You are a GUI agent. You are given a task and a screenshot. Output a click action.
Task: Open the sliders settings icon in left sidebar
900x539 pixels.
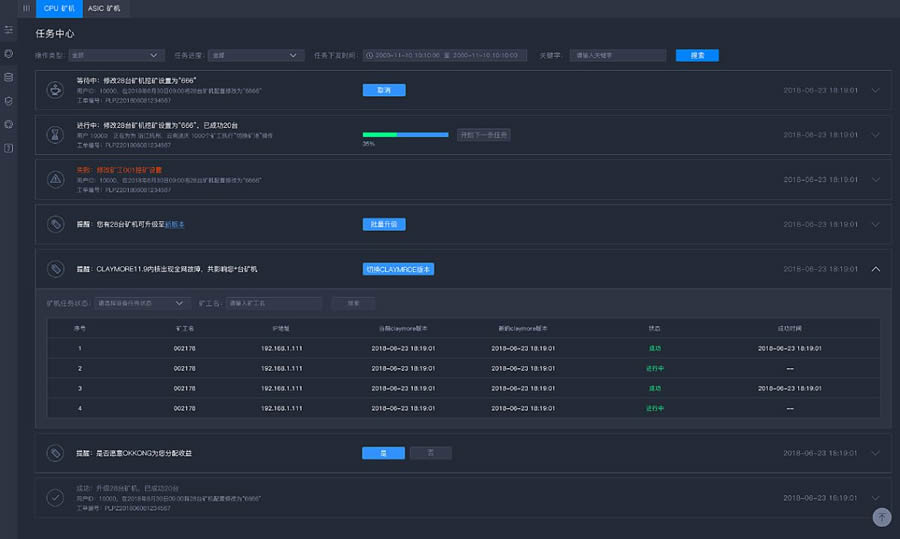click(9, 30)
